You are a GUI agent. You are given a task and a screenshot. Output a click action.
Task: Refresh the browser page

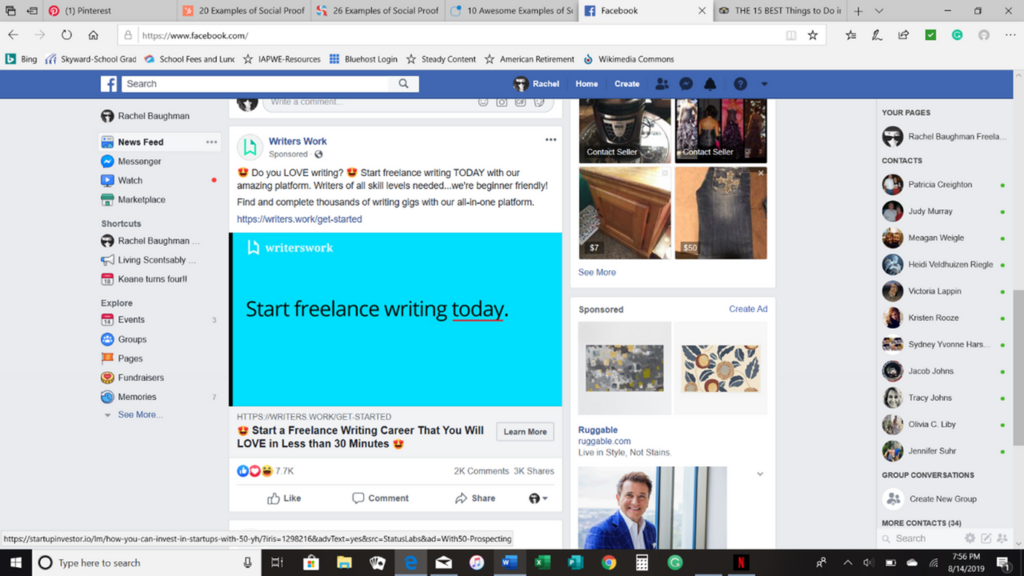tap(67, 35)
